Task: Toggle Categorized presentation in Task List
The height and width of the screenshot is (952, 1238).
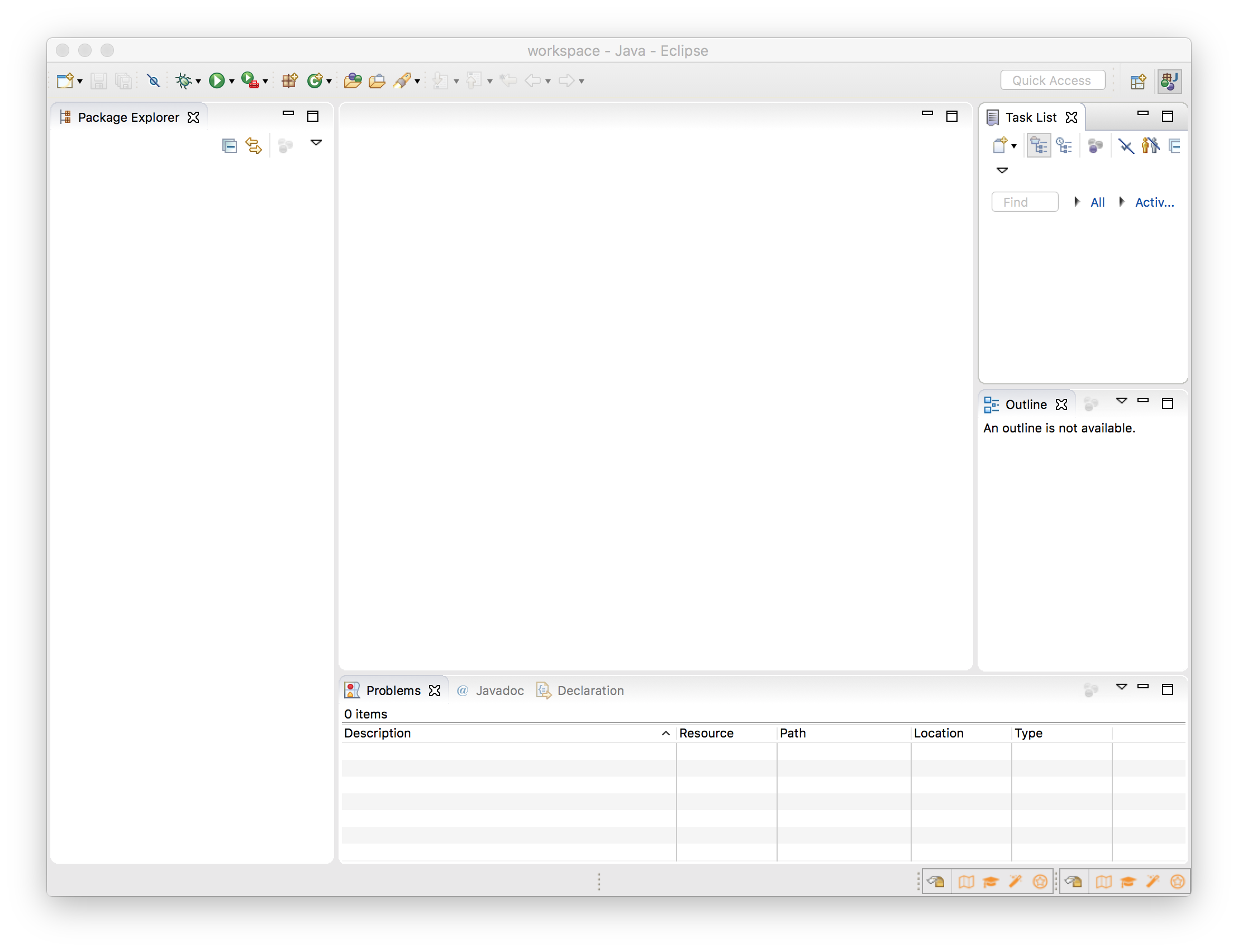Action: (x=1038, y=146)
